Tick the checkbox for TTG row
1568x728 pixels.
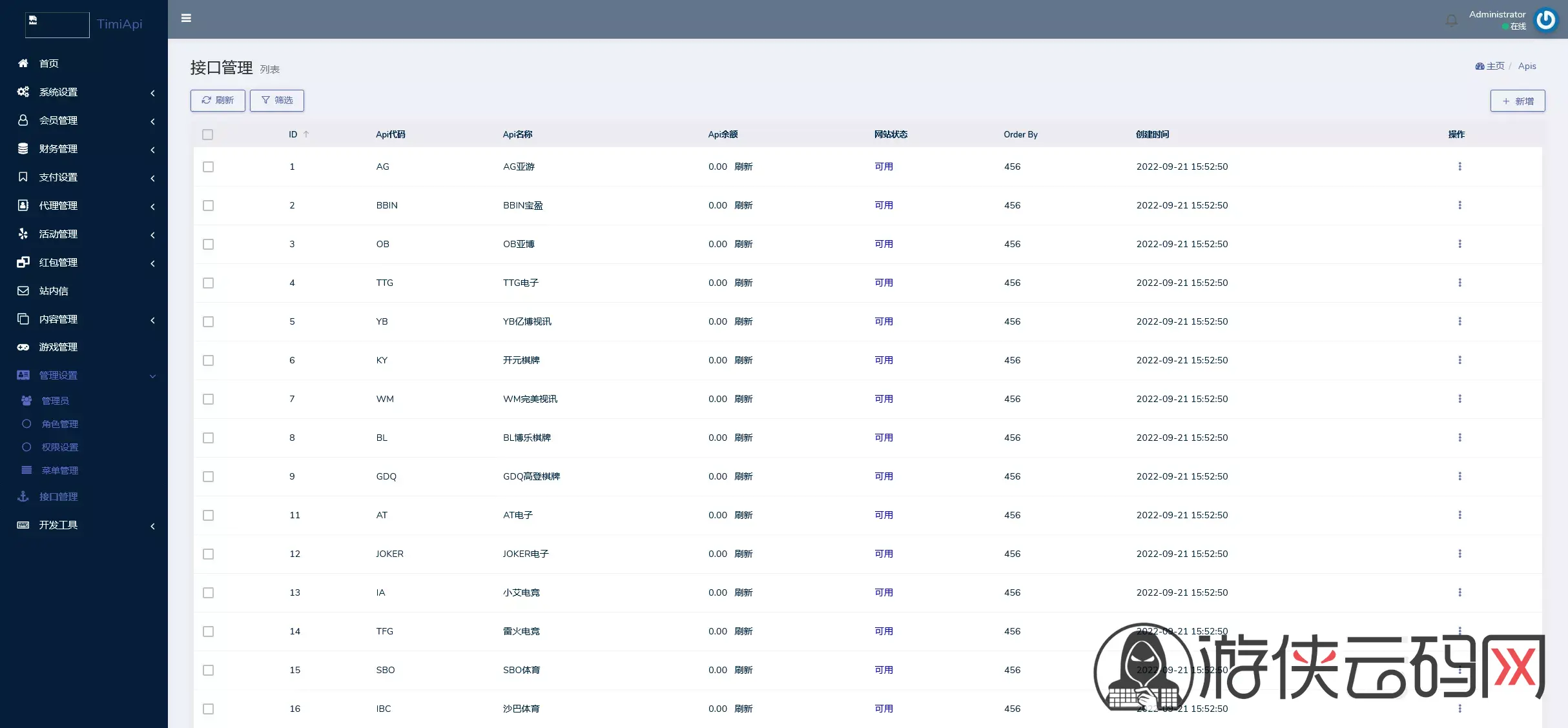(208, 283)
